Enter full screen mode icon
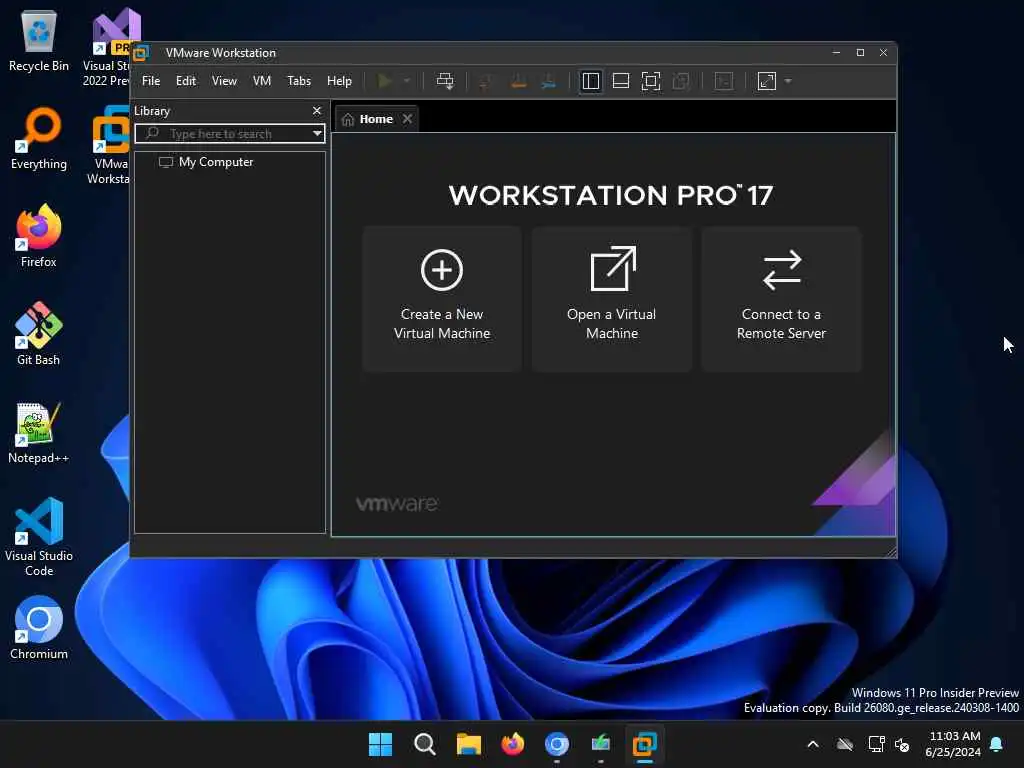This screenshot has height=768, width=1024. point(650,81)
